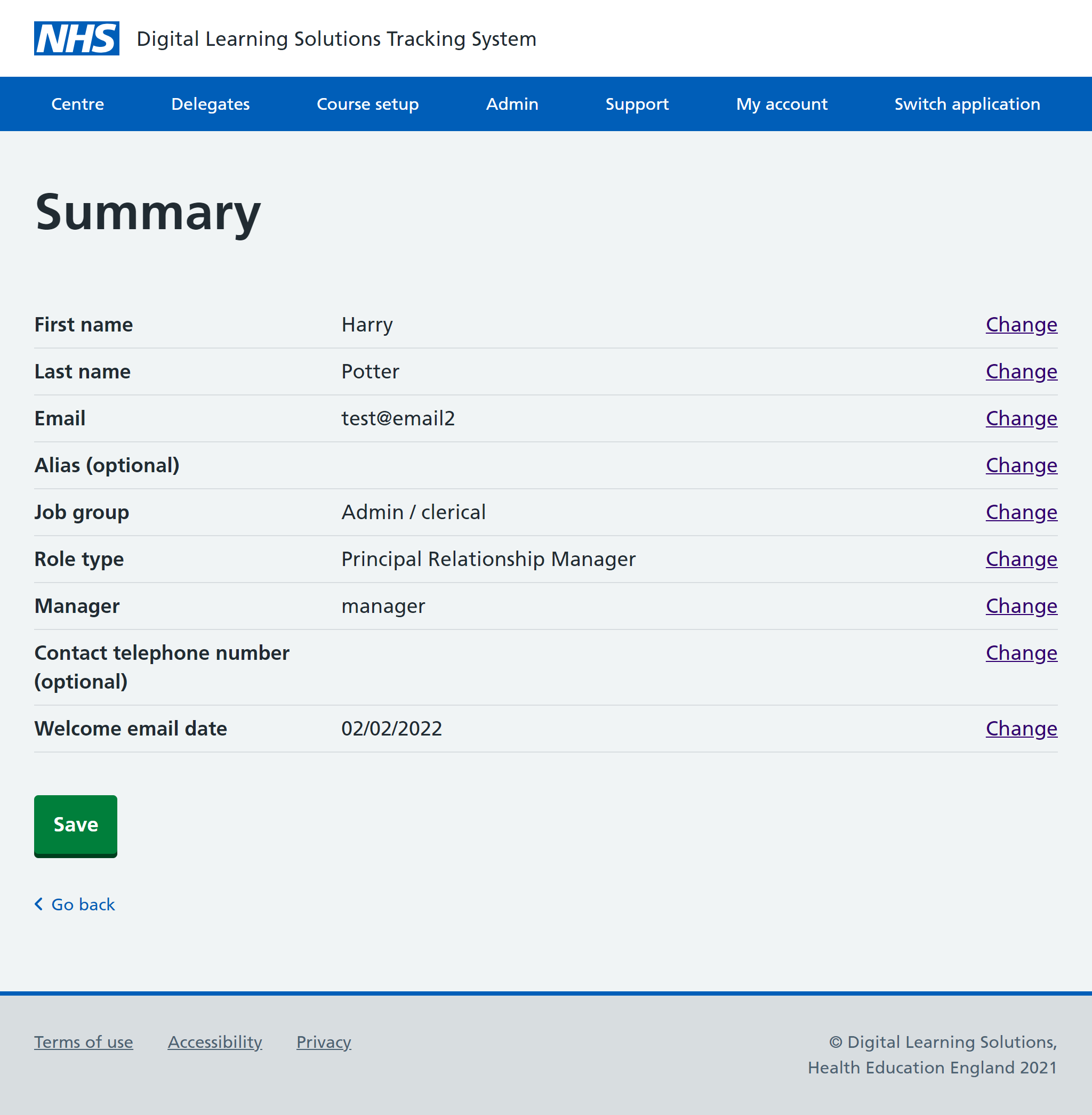
Task: Change the Manager field
Action: [x=1021, y=606]
